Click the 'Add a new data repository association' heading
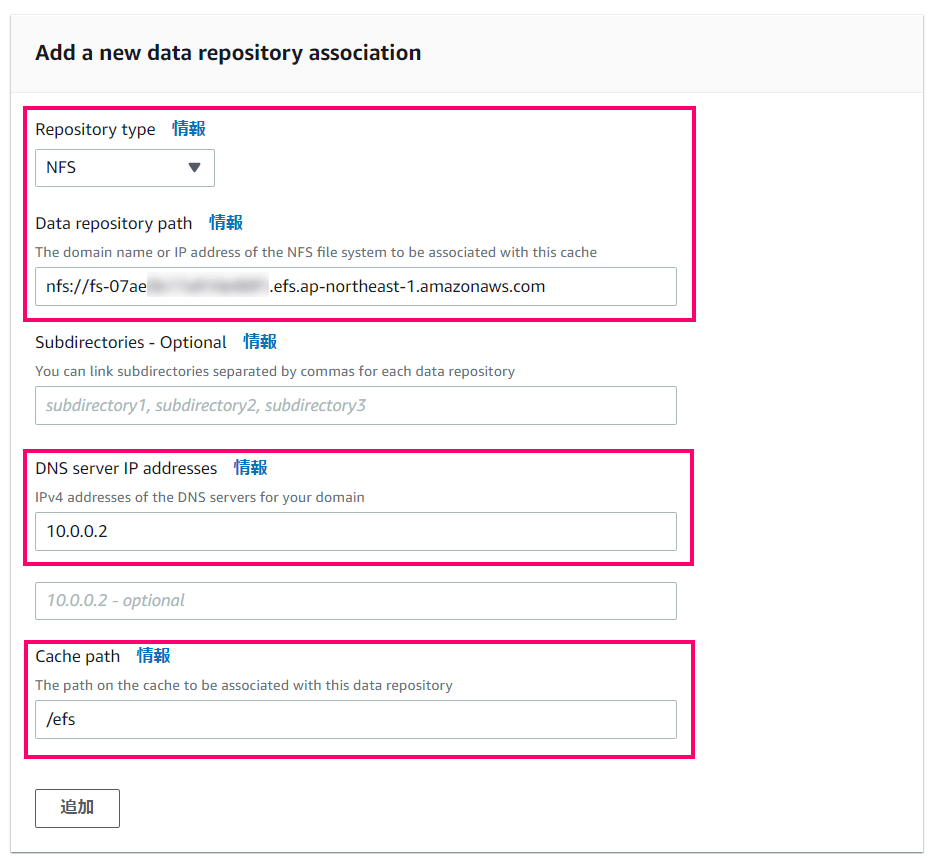This screenshot has height=861, width=936. pyautogui.click(x=228, y=53)
